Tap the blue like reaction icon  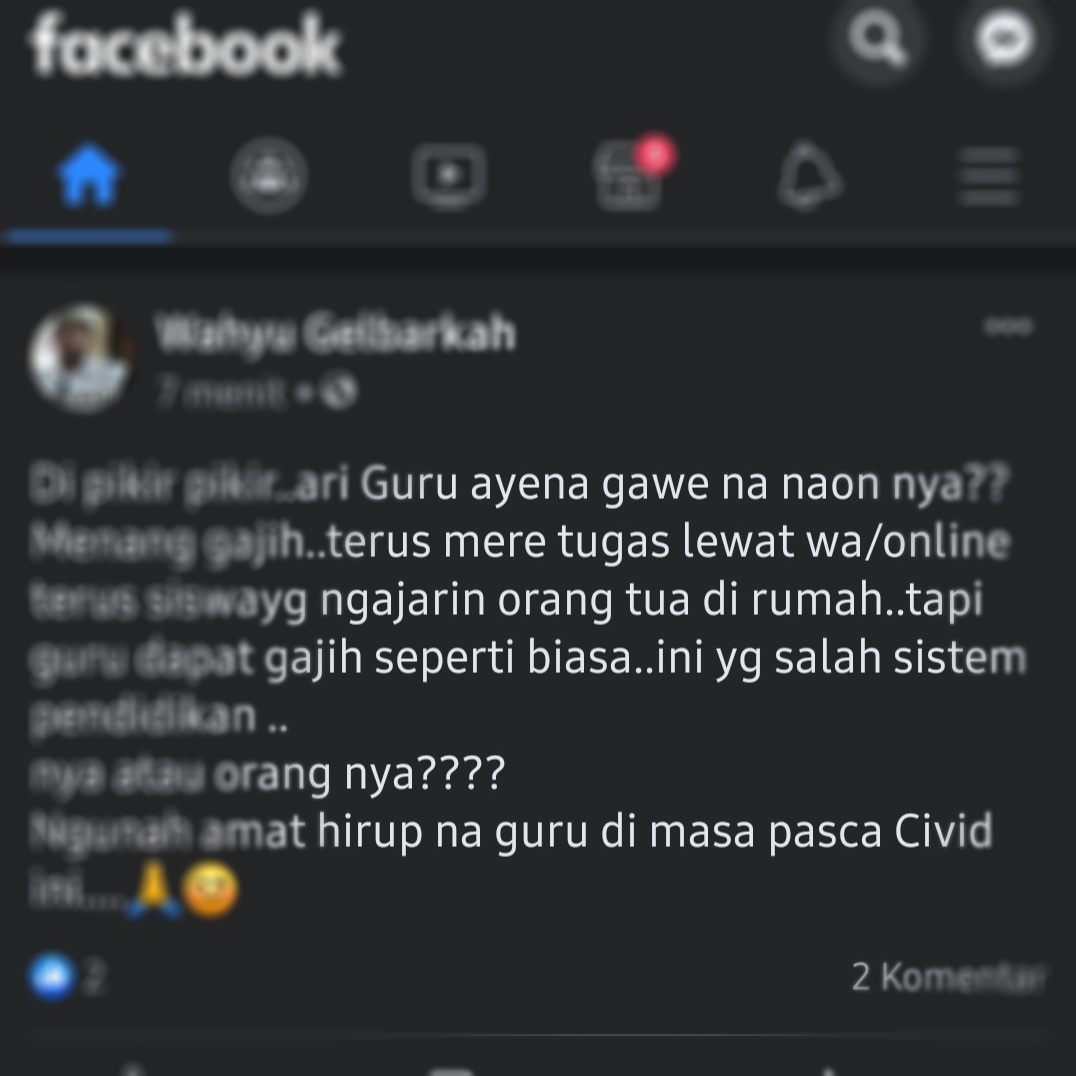point(51,976)
